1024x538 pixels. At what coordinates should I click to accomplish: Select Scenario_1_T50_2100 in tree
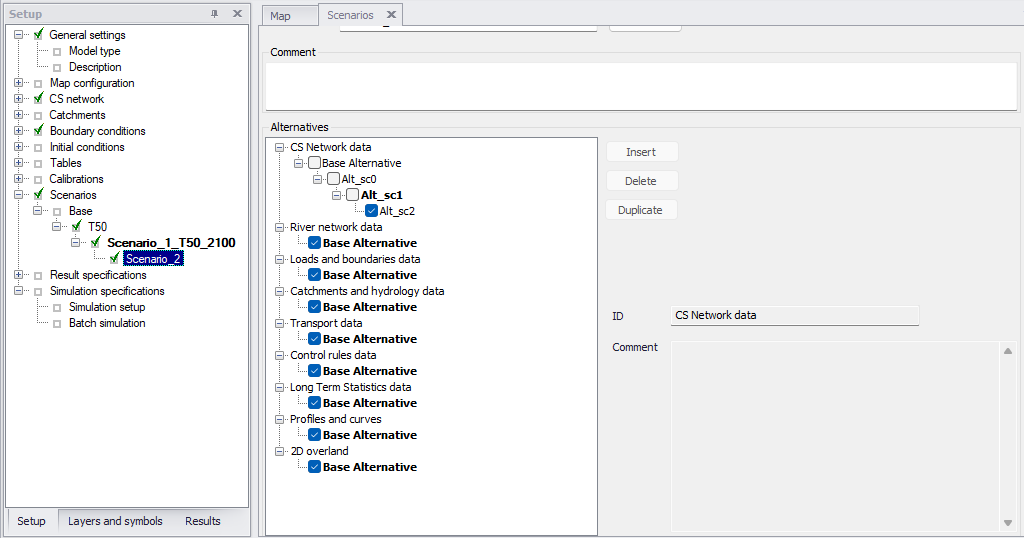171,243
